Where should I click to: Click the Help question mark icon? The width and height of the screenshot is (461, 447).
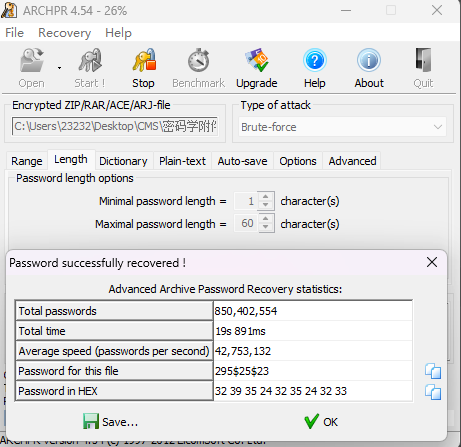(x=314, y=60)
